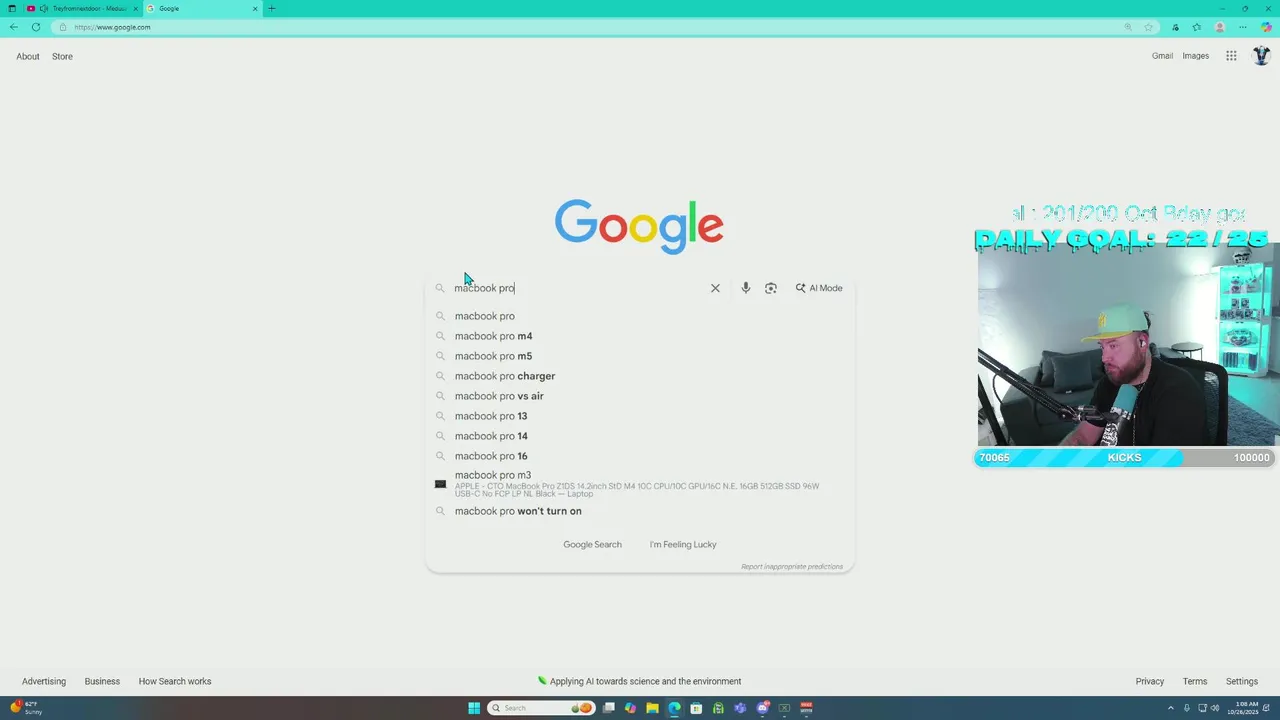
Task: Select 'macbook pro charger' suggestion
Action: point(640,376)
